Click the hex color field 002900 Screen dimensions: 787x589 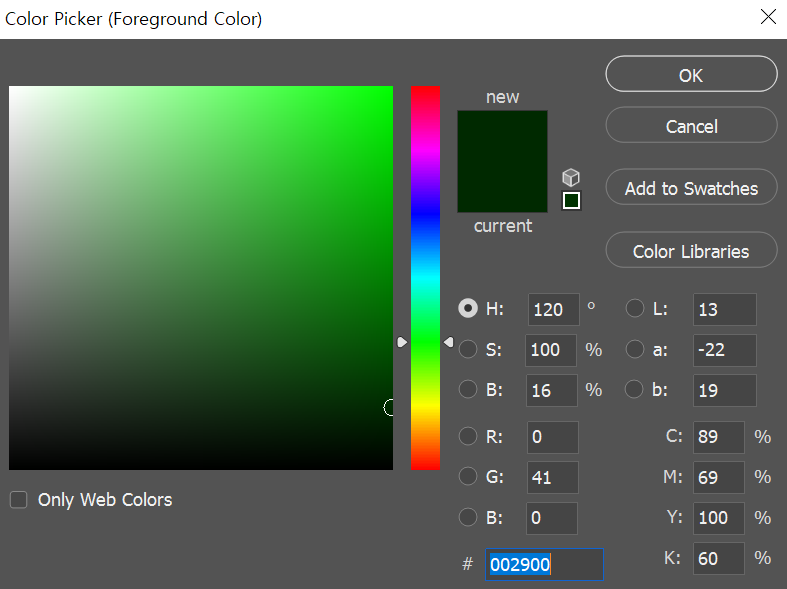pos(545,564)
